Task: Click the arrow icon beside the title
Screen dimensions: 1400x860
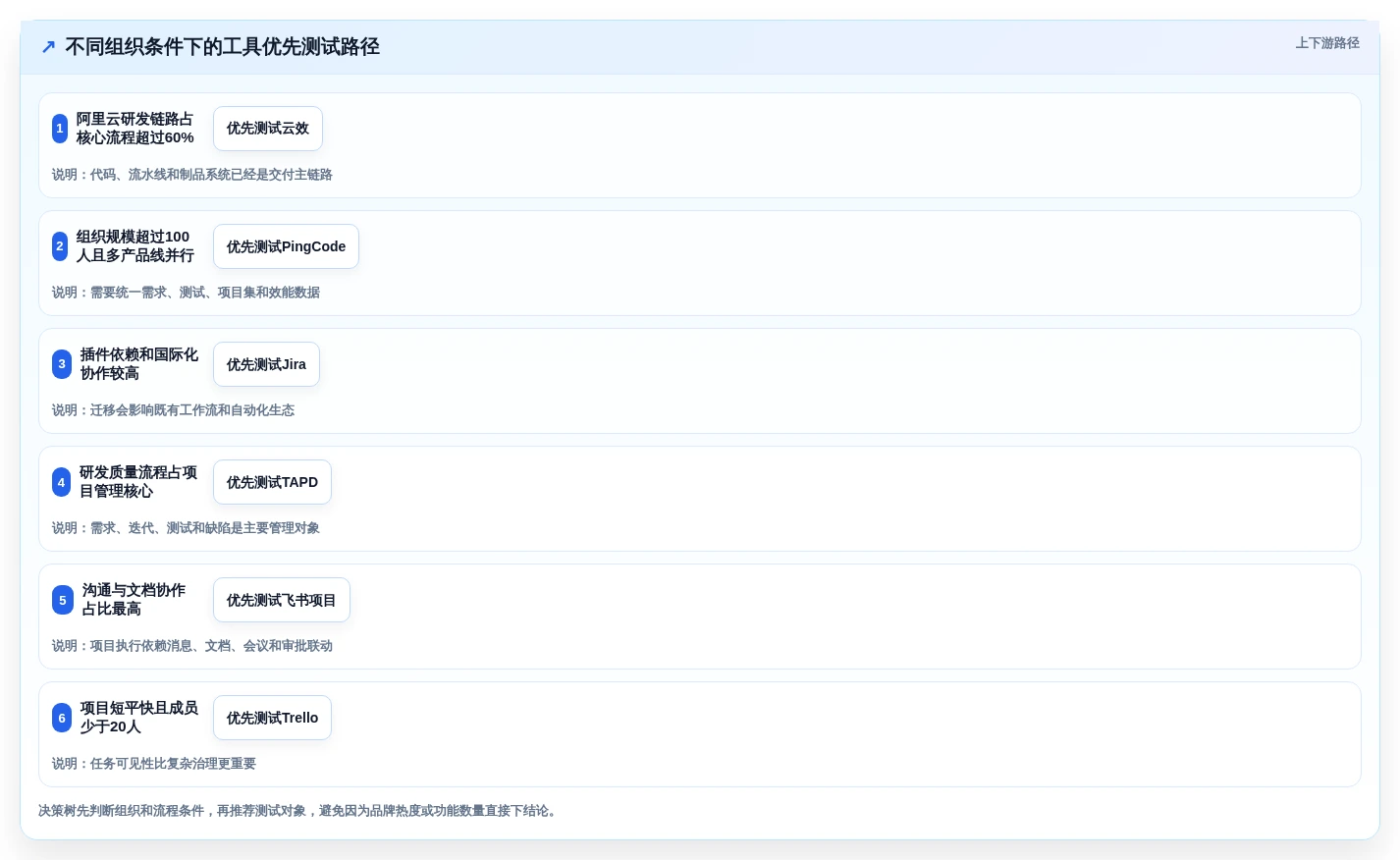Action: (x=48, y=47)
